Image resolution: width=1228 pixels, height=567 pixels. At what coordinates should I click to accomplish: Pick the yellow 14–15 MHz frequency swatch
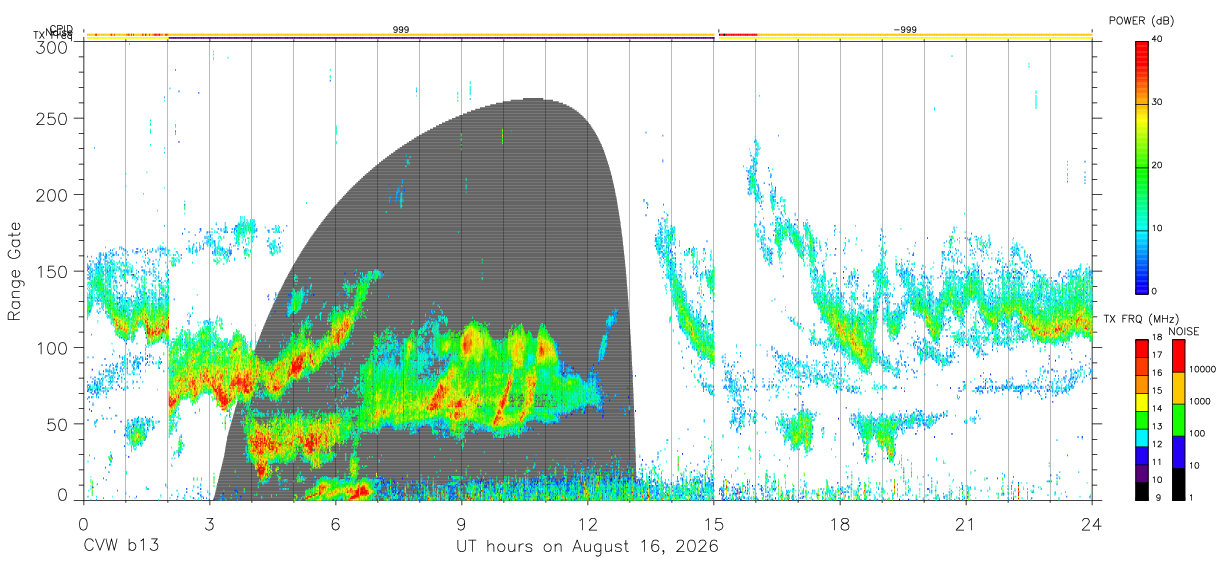(x=1142, y=401)
